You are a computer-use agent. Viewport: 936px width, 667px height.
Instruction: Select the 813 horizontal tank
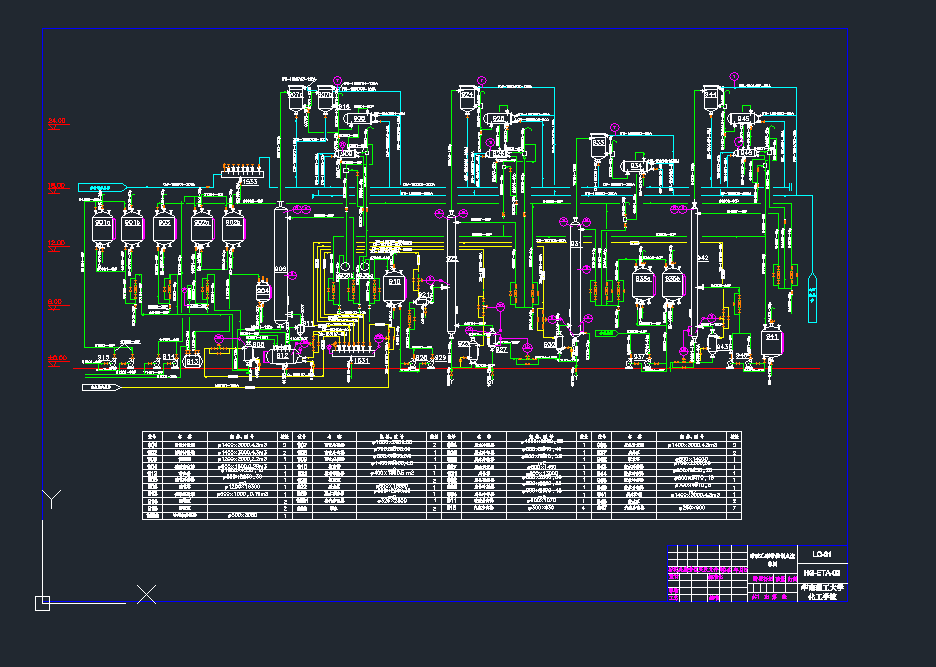tap(193, 361)
